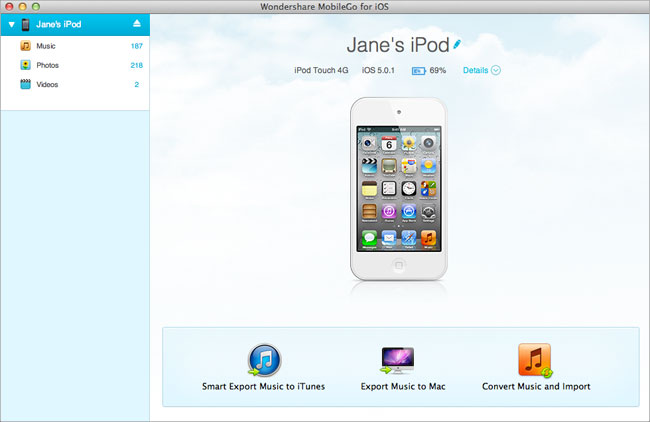Open the Details link

(475, 70)
